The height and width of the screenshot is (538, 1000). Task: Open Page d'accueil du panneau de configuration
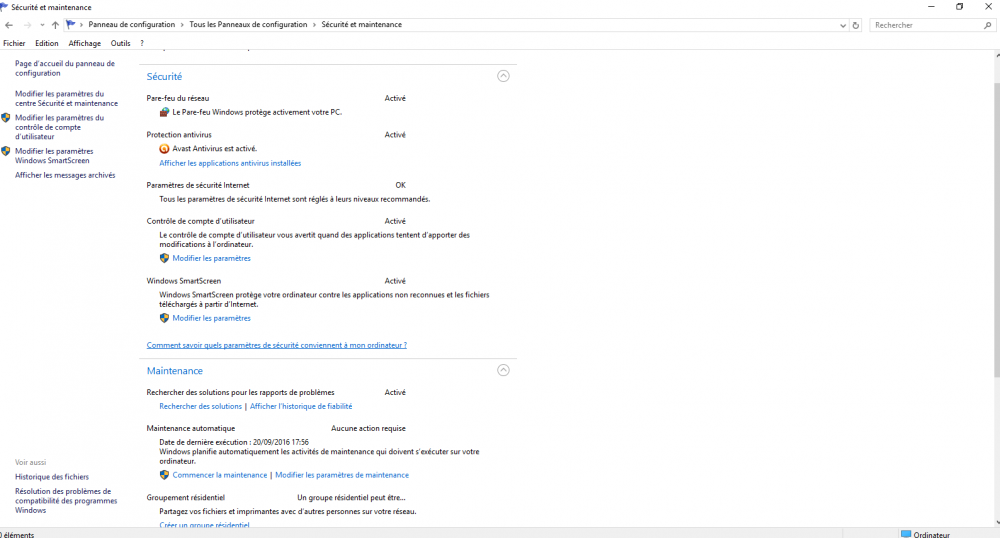65,68
